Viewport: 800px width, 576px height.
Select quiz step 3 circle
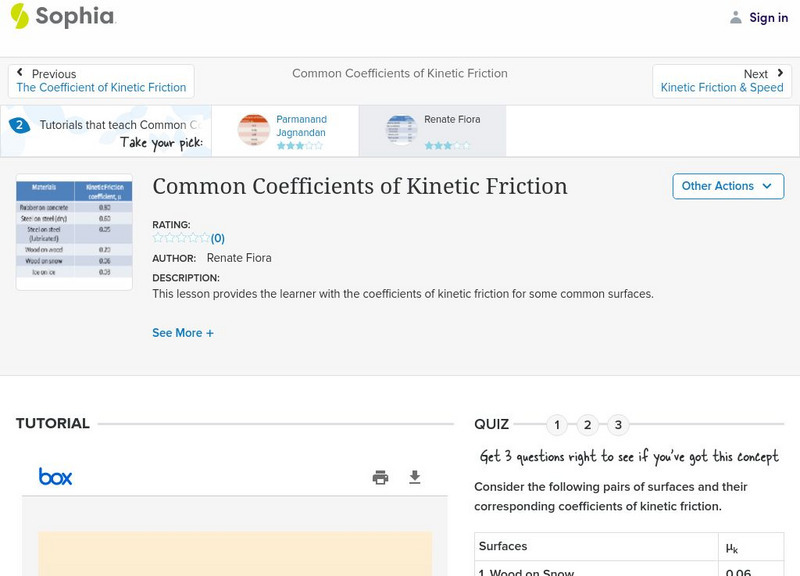coord(618,424)
